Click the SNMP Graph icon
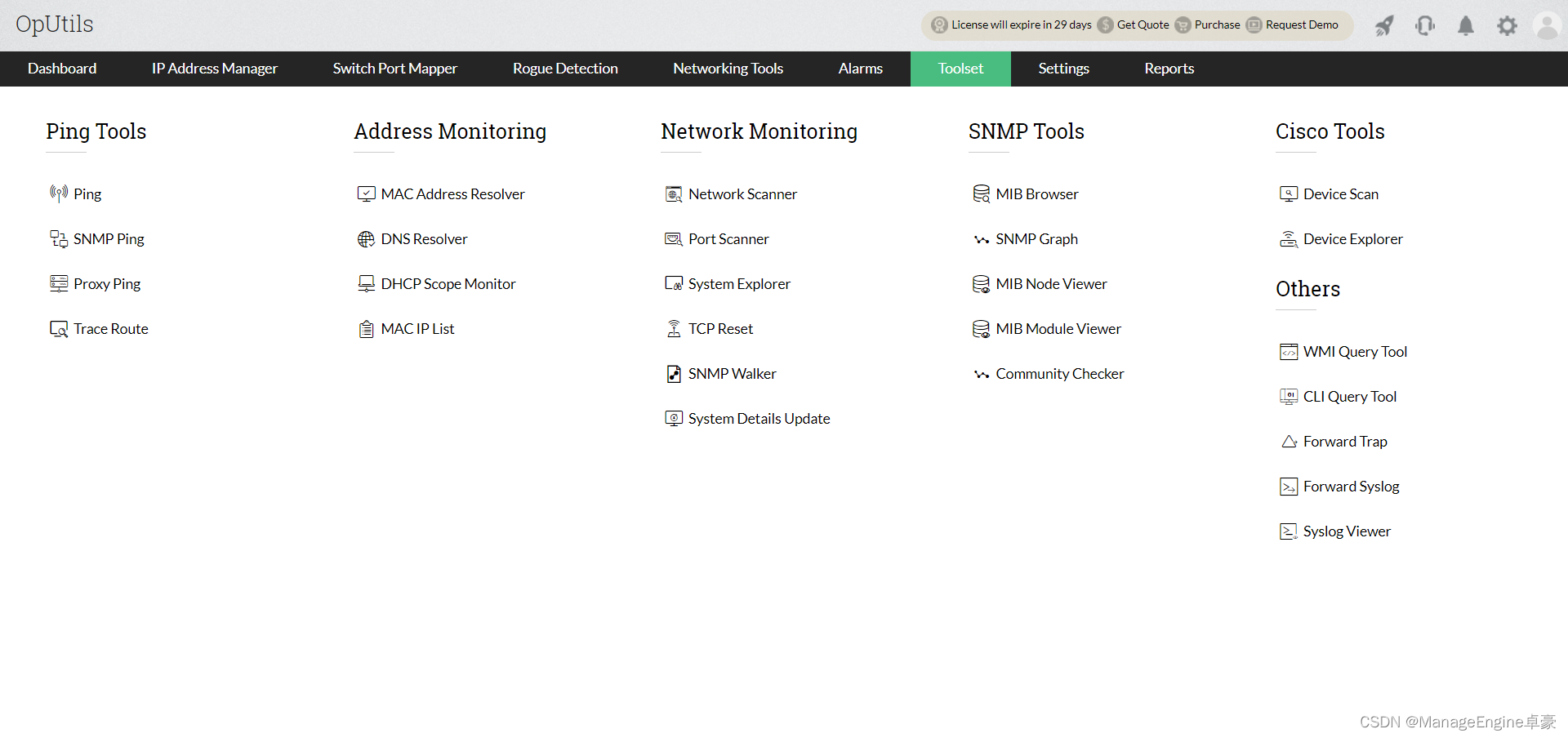The image size is (1568, 738). pos(982,239)
